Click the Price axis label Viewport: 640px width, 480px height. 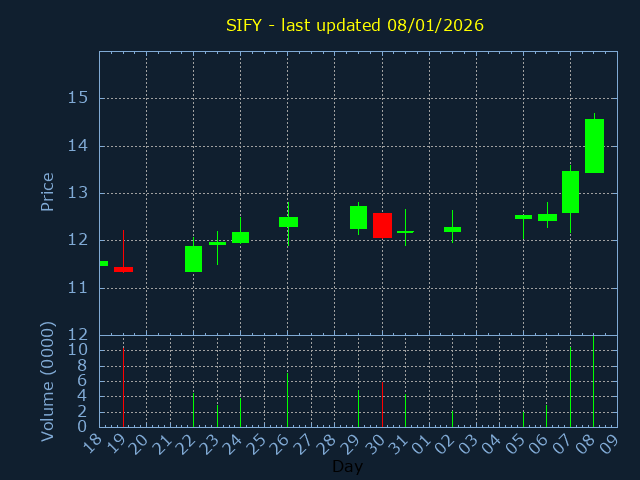tap(47, 192)
